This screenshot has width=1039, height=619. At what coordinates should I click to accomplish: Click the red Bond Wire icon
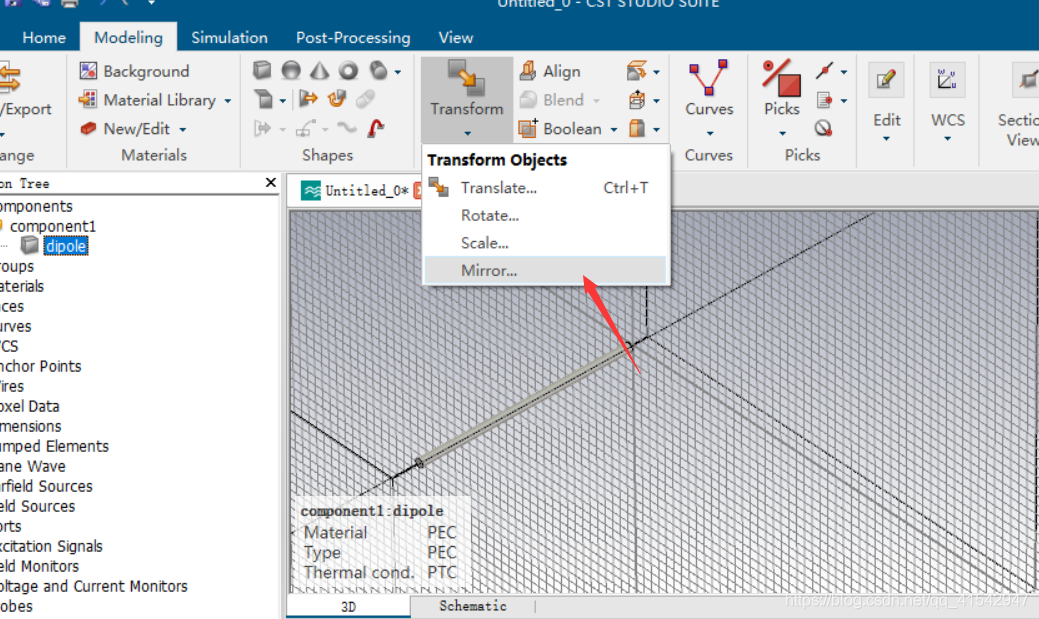[x=376, y=127]
